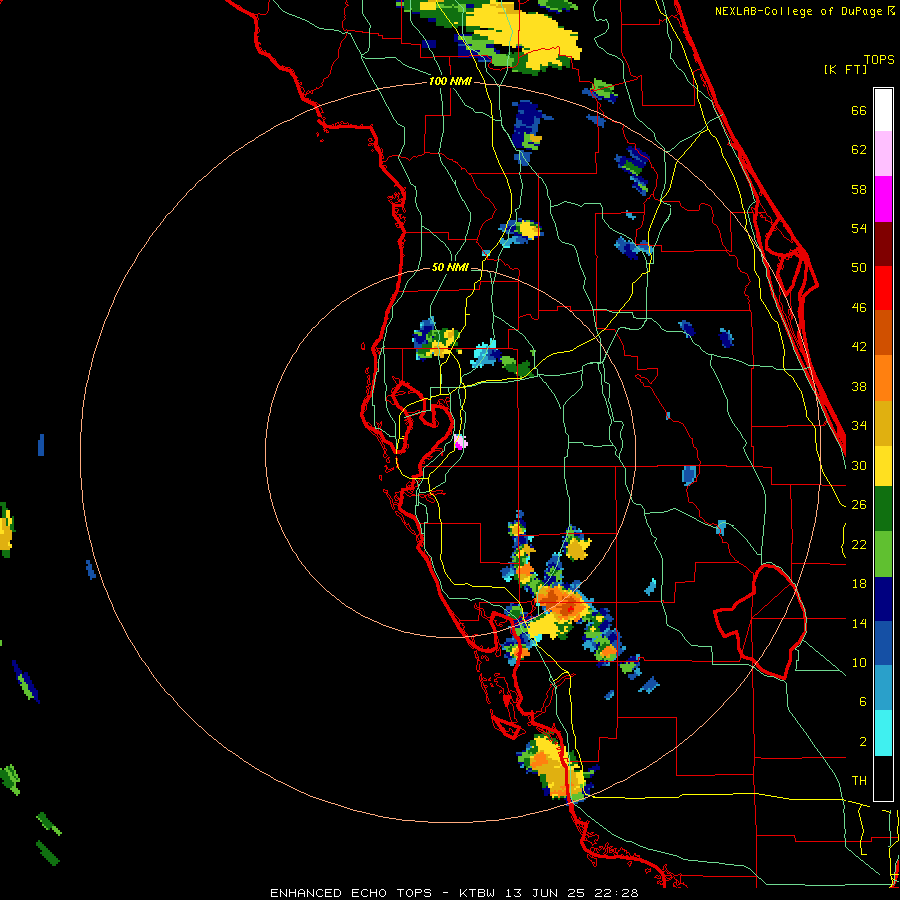
Task: Click the TOPS legend title
Action: pyautogui.click(x=879, y=60)
